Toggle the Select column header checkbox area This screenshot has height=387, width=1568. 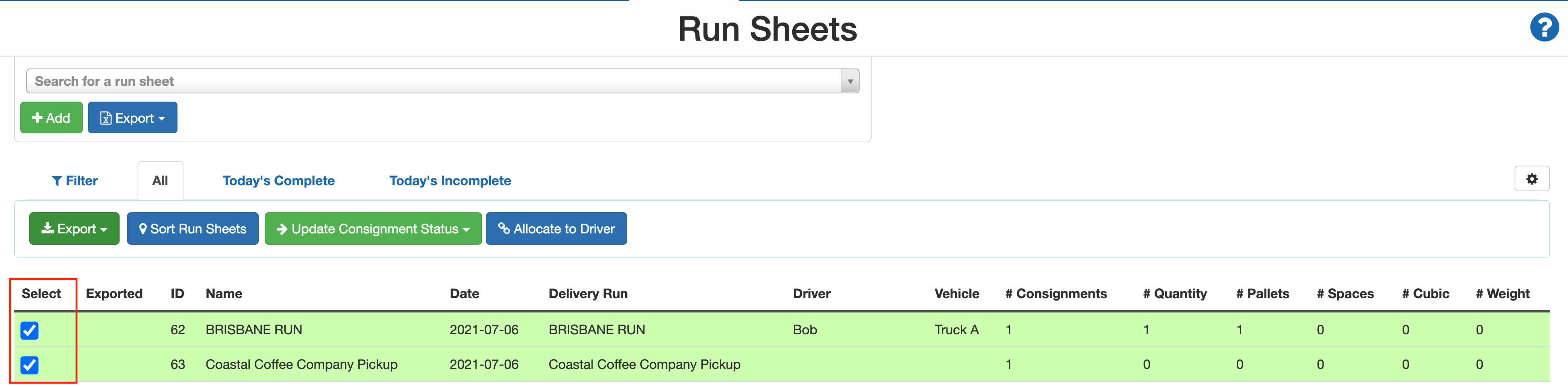[x=41, y=293]
